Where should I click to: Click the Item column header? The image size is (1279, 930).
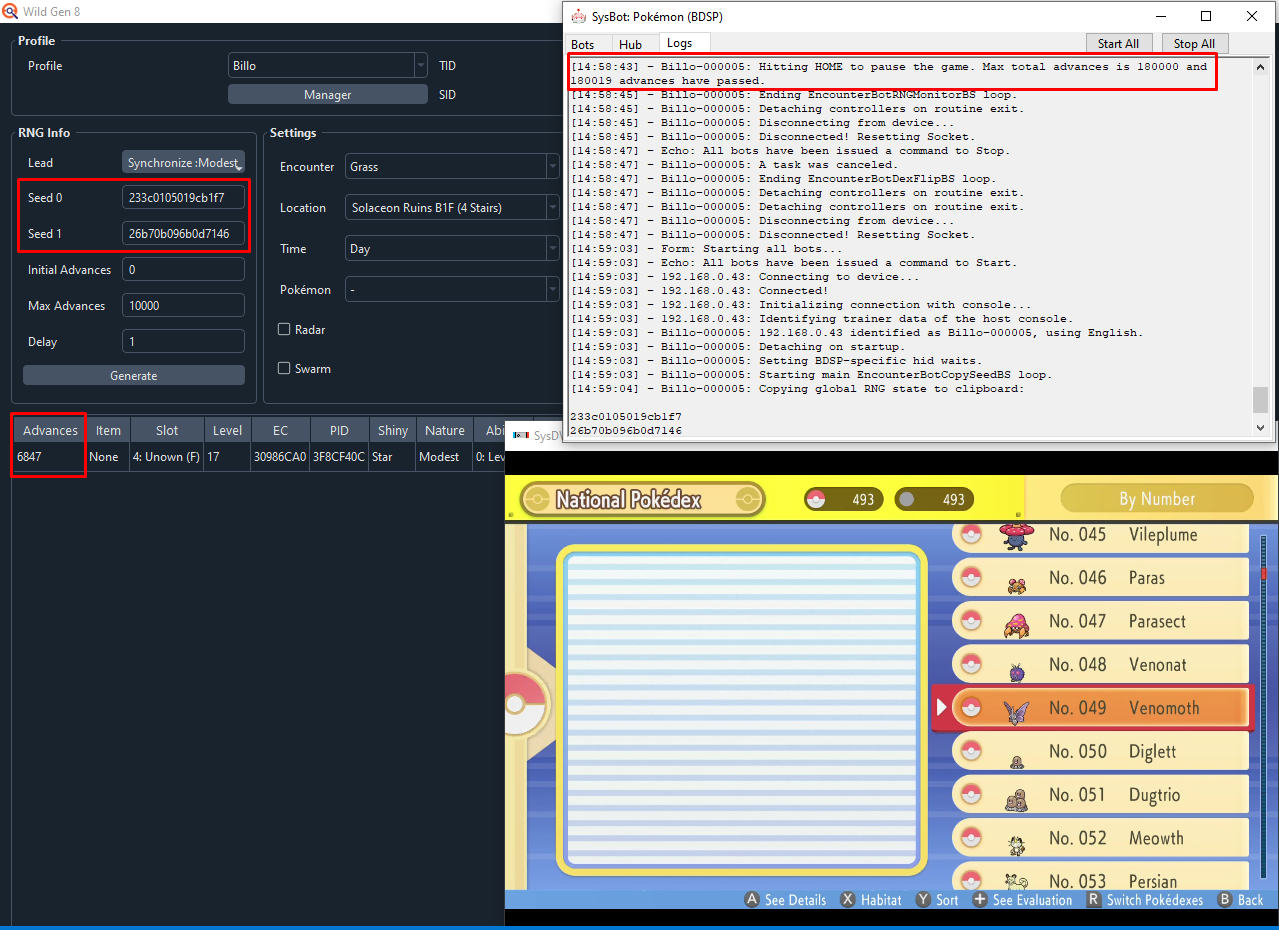pos(108,430)
